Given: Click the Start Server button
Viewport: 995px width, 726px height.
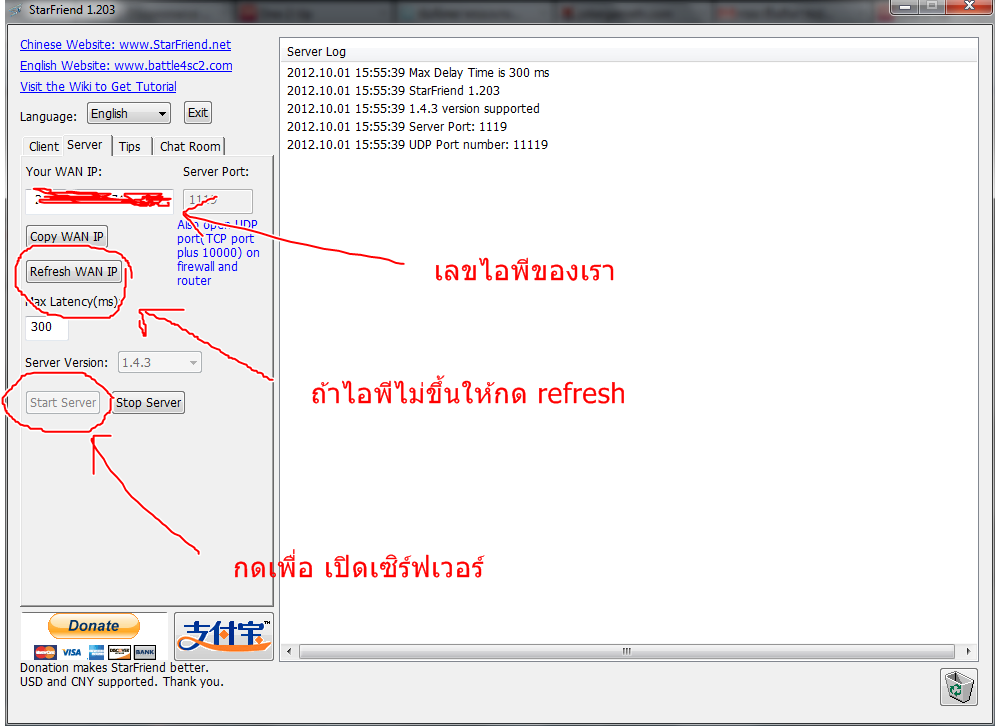Looking at the screenshot, I should [x=63, y=402].
